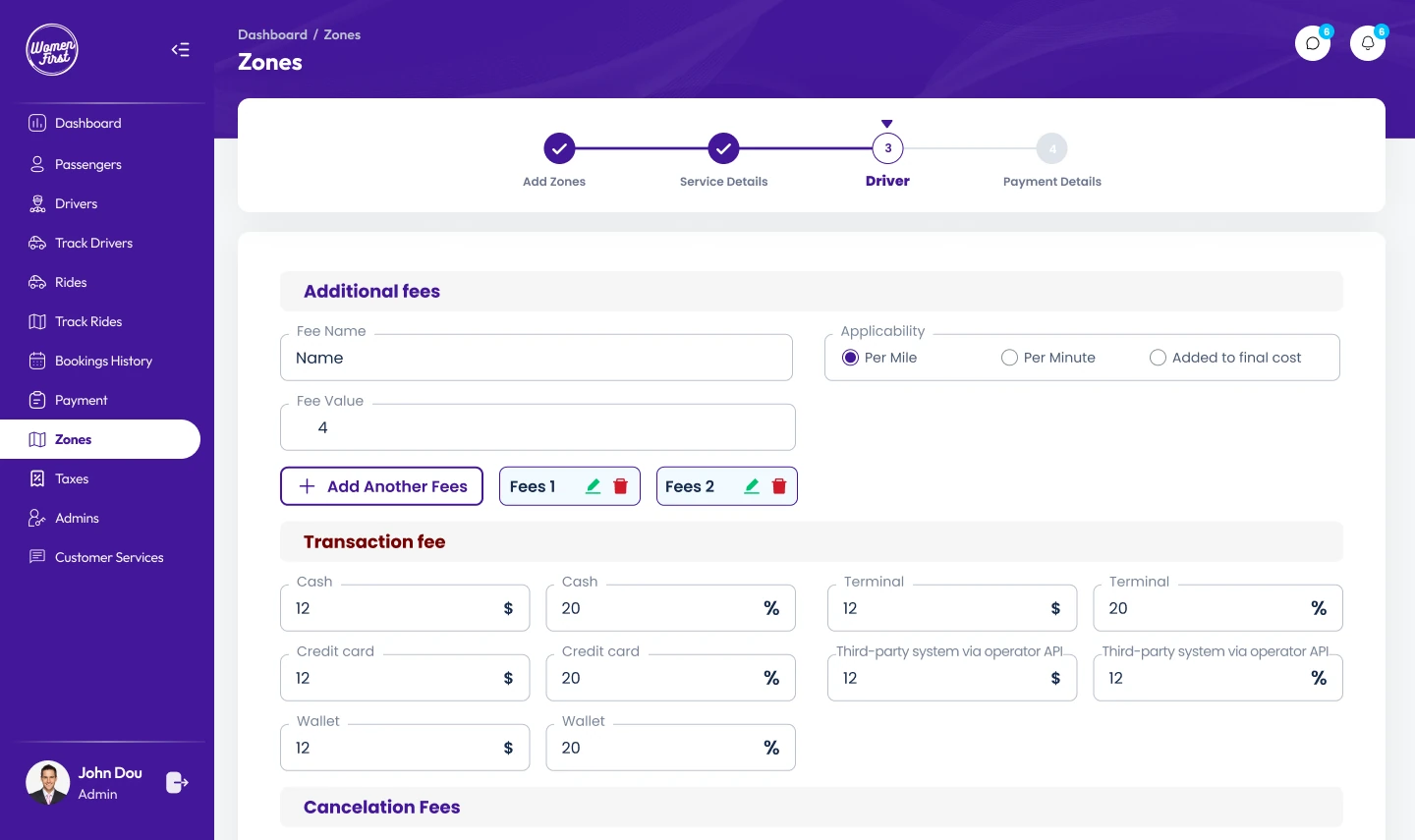This screenshot has width=1415, height=840.
Task: Click the Bookings History calendar icon
Action: (37, 361)
